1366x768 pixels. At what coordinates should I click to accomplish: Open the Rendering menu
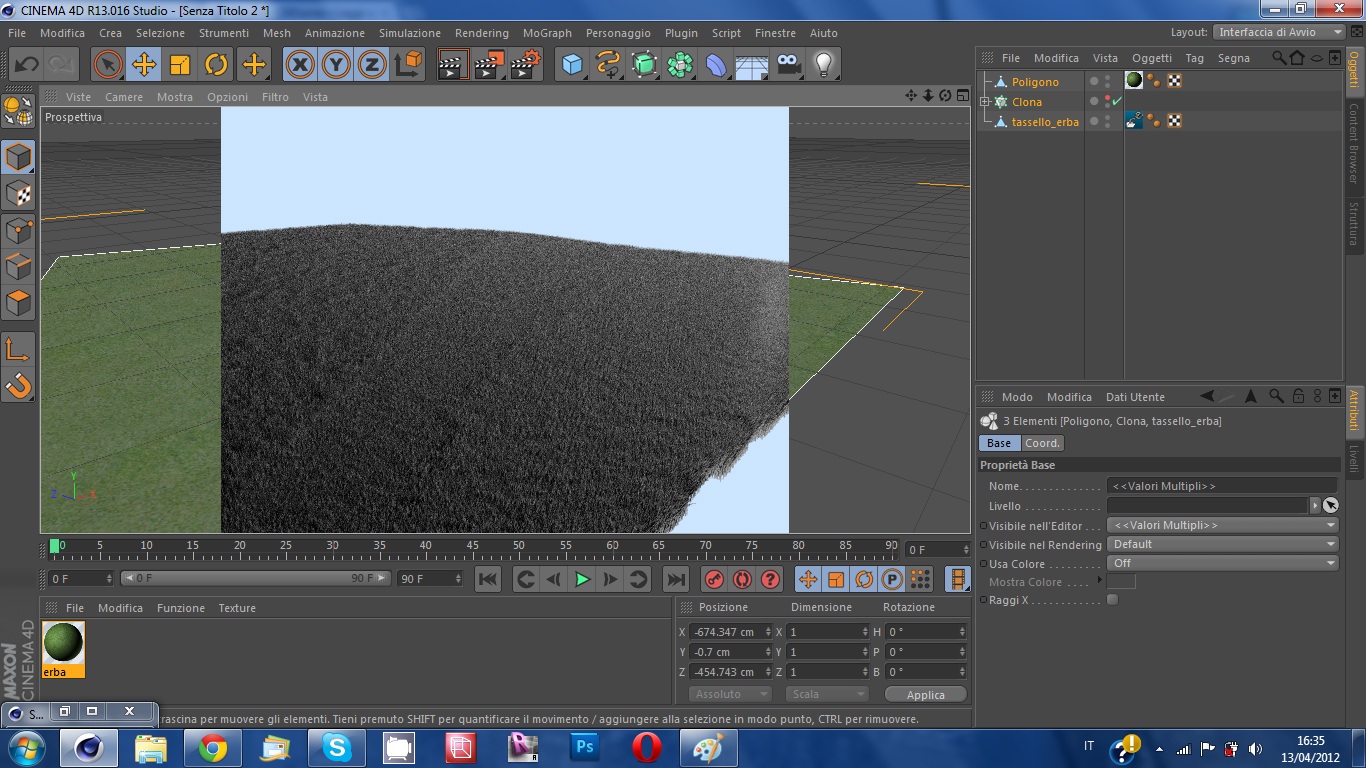(x=482, y=33)
